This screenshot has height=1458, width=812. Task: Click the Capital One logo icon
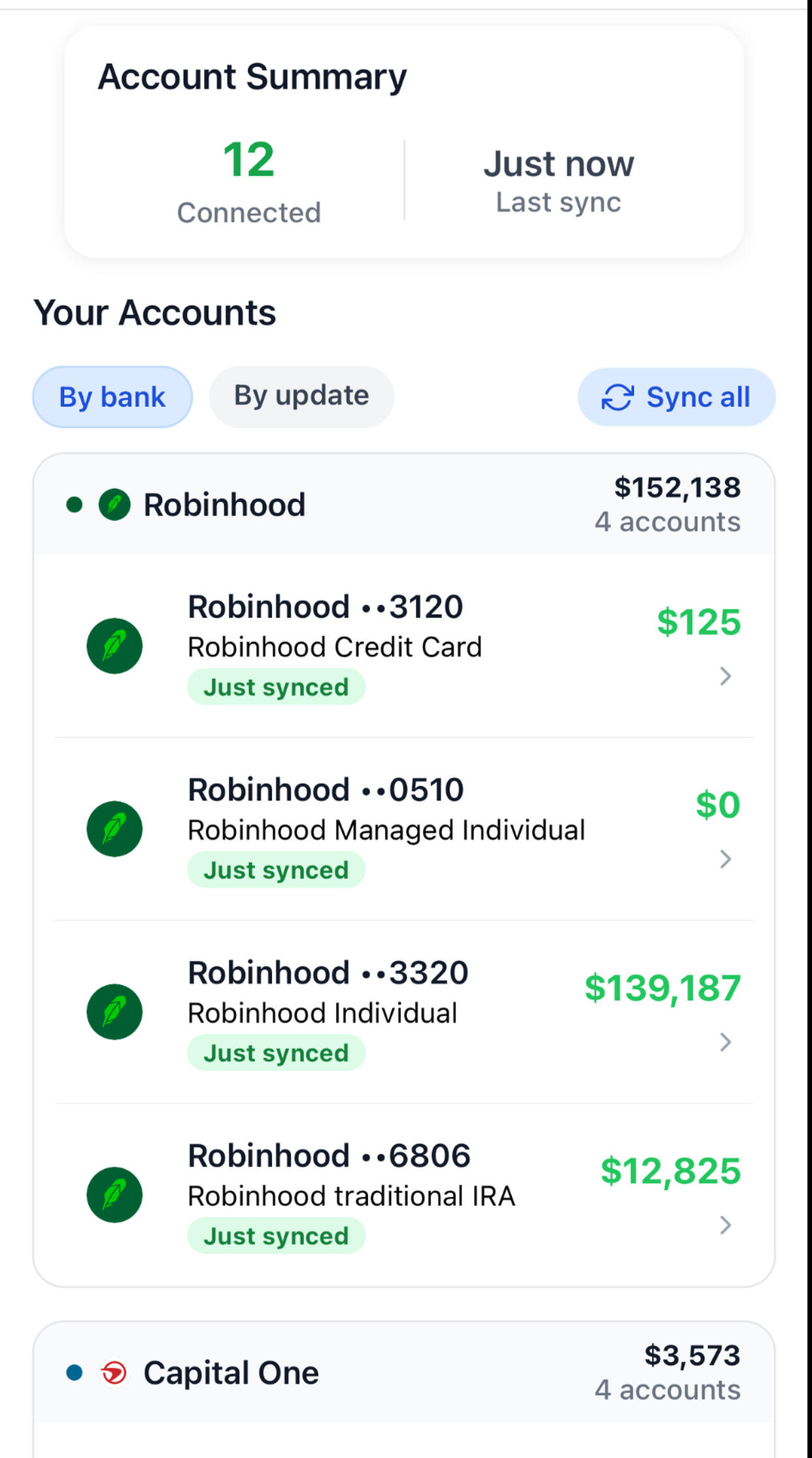[x=114, y=1372]
